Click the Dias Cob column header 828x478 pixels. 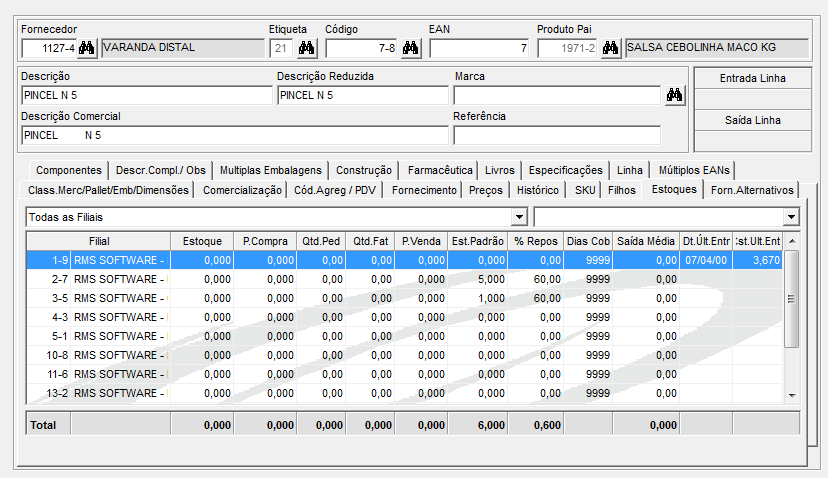click(x=588, y=241)
